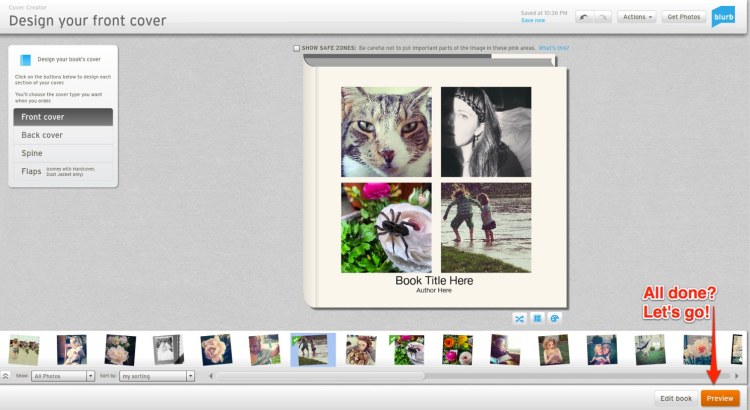Click the redo arrow icon
The width and height of the screenshot is (750, 410).
pos(603,17)
